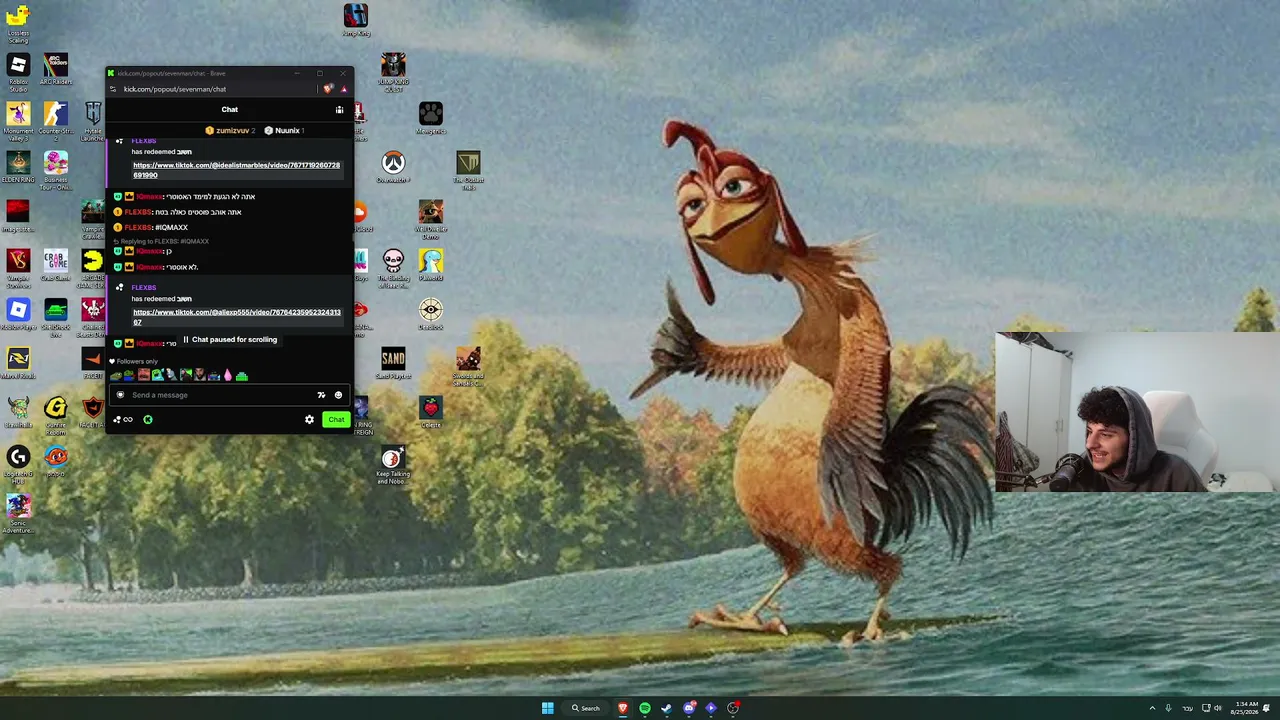Viewport: 1280px width, 720px height.
Task: Click the green Chat send button
Action: 336,420
